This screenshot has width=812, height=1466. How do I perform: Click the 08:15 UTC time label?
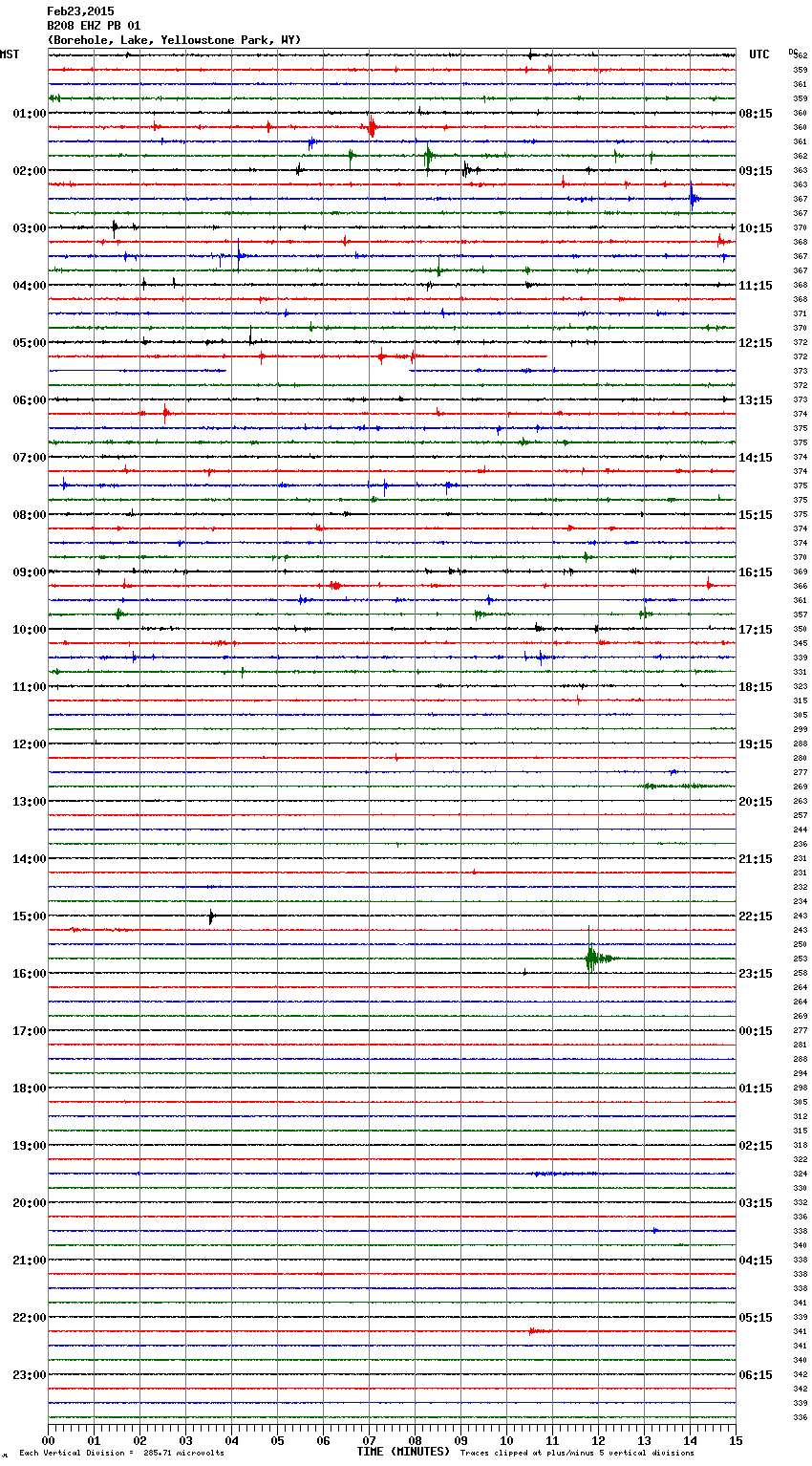[756, 114]
